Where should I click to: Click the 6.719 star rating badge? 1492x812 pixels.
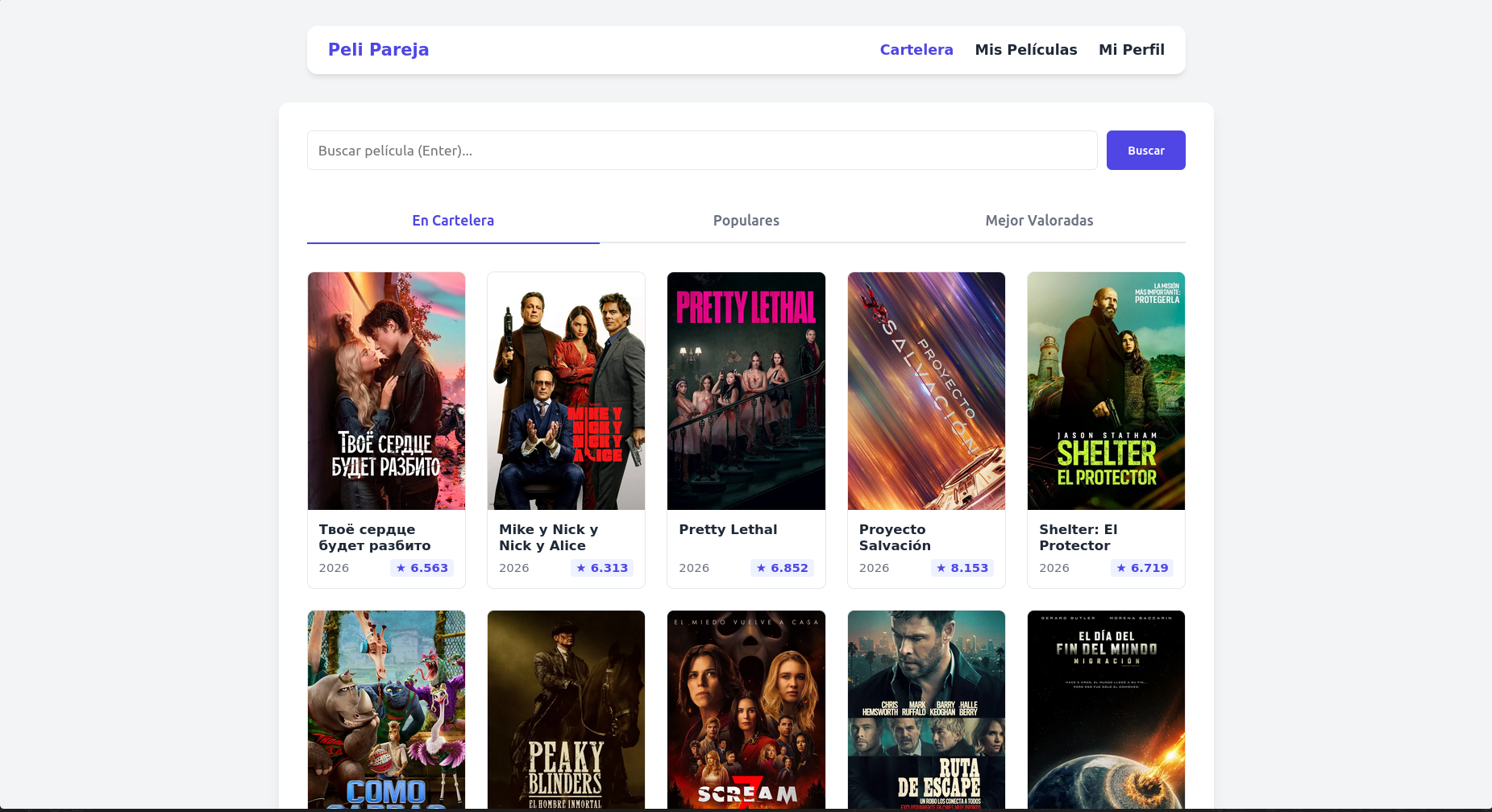(x=1142, y=568)
